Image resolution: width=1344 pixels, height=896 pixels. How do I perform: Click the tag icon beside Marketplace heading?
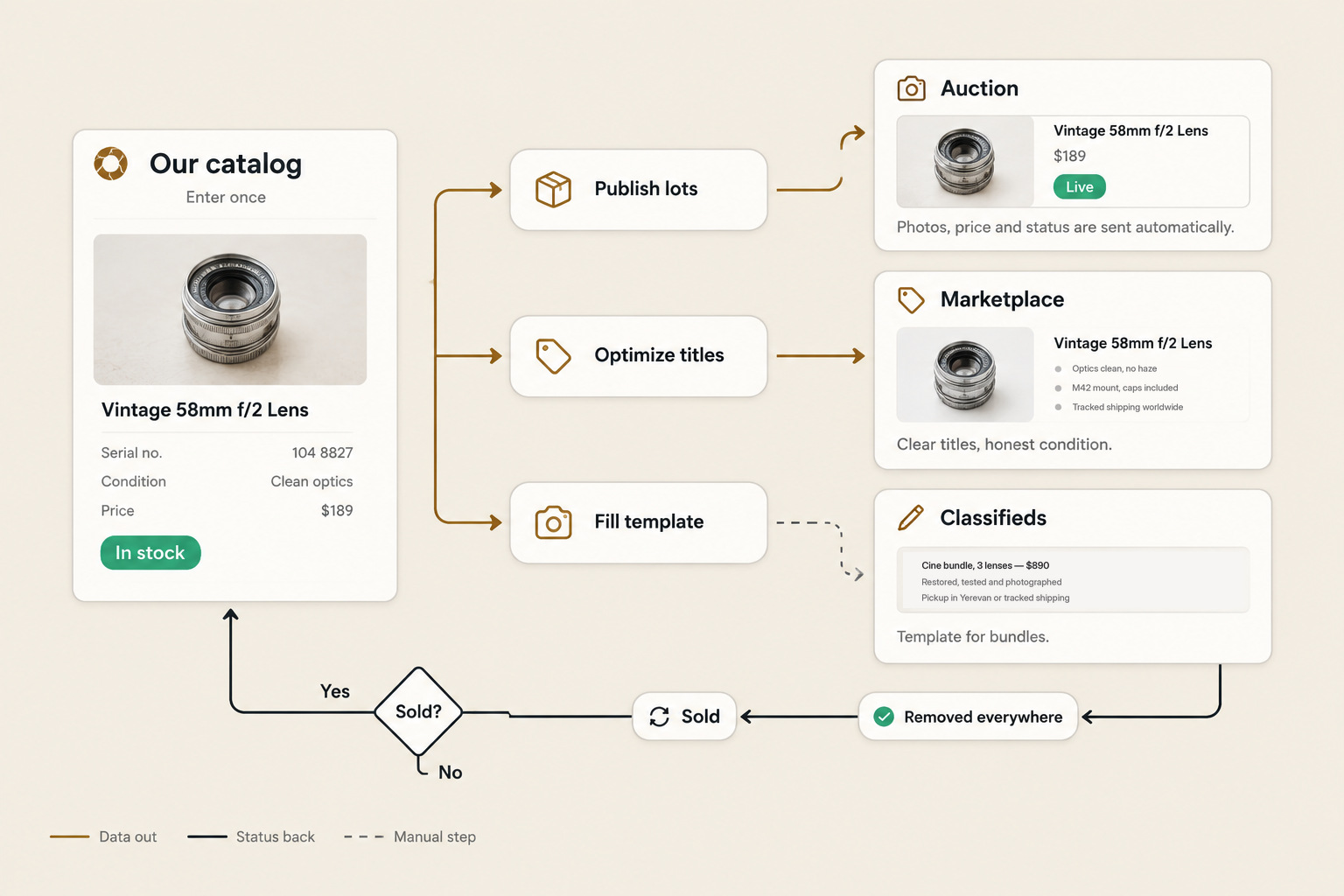pos(911,300)
